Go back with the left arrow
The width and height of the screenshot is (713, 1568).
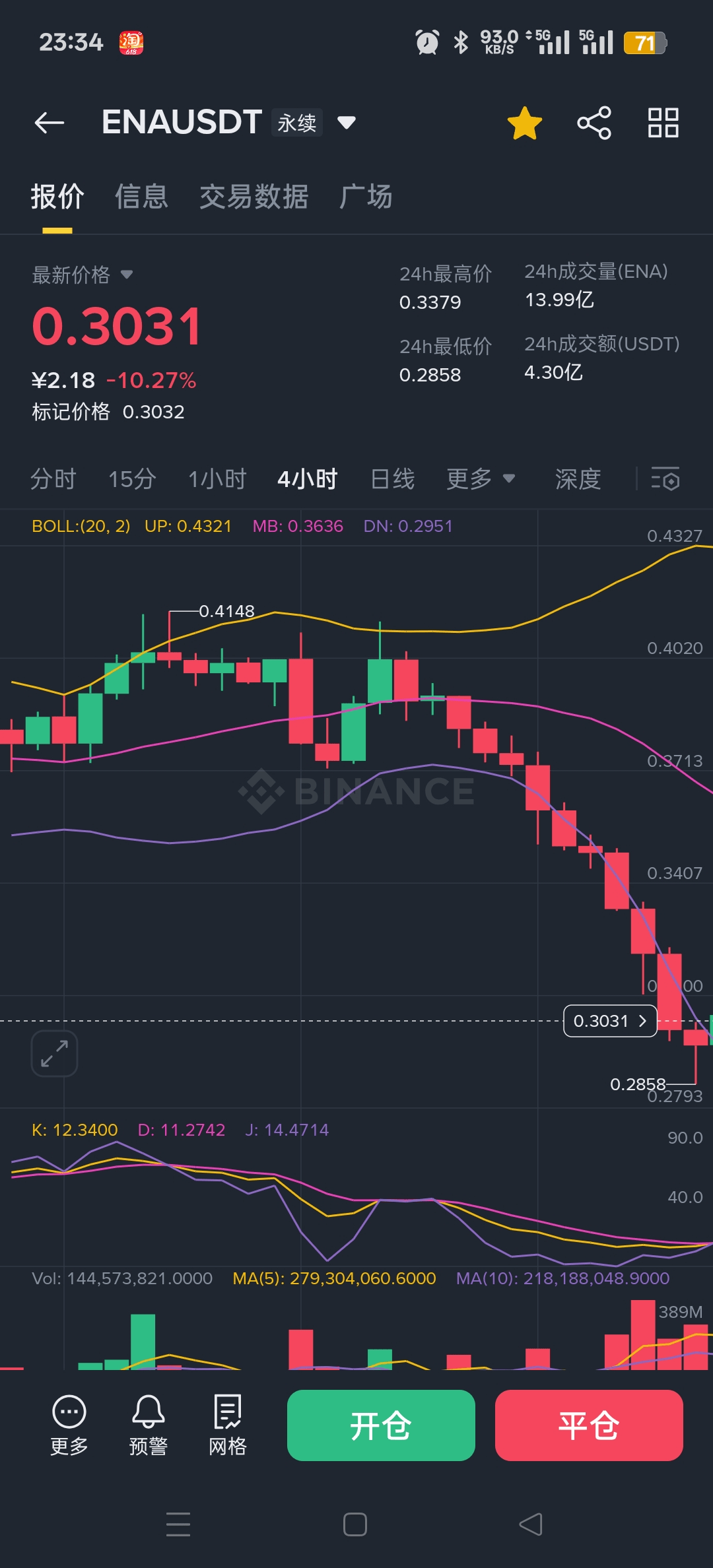click(x=50, y=123)
